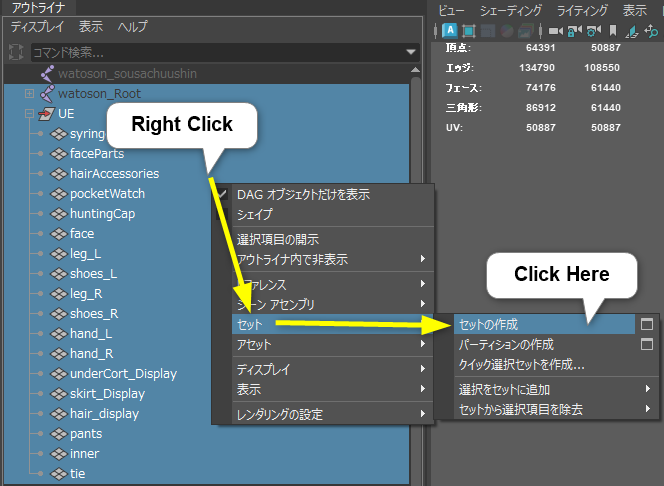Select the shoes_R tree row
The image size is (664, 486).
coord(207,314)
